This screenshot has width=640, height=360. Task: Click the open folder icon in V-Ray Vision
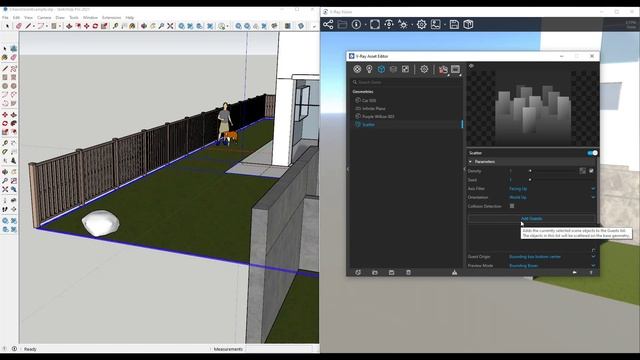point(342,24)
